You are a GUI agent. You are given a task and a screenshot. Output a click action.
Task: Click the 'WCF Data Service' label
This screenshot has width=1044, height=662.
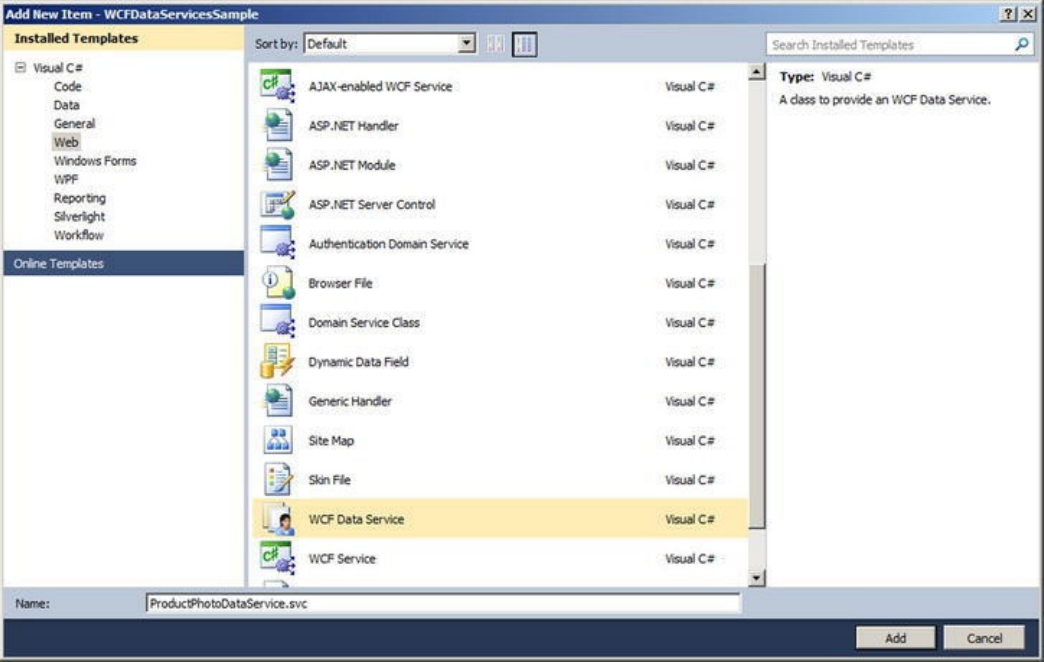tap(356, 518)
